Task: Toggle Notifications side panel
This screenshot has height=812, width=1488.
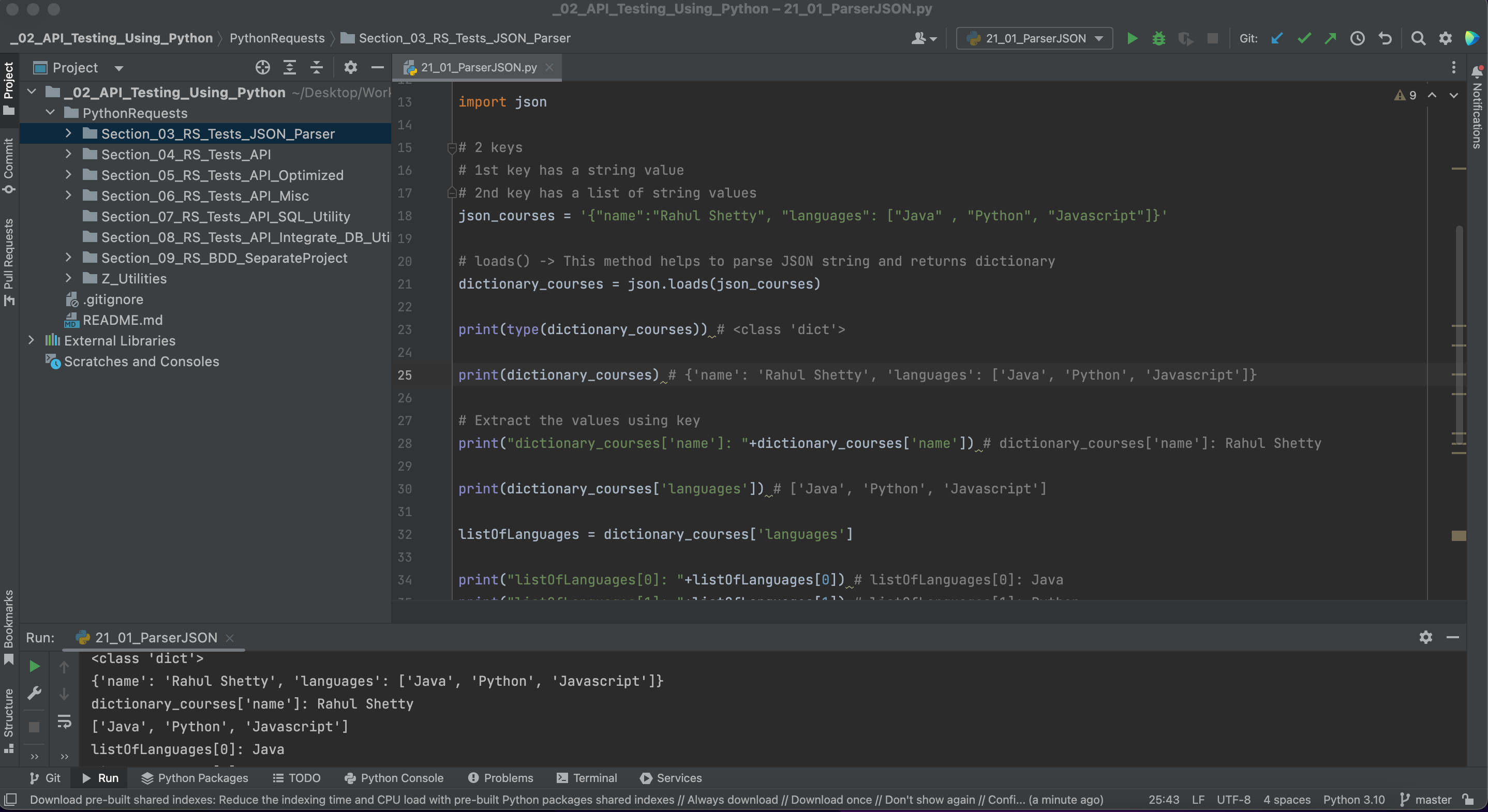Action: click(1478, 108)
